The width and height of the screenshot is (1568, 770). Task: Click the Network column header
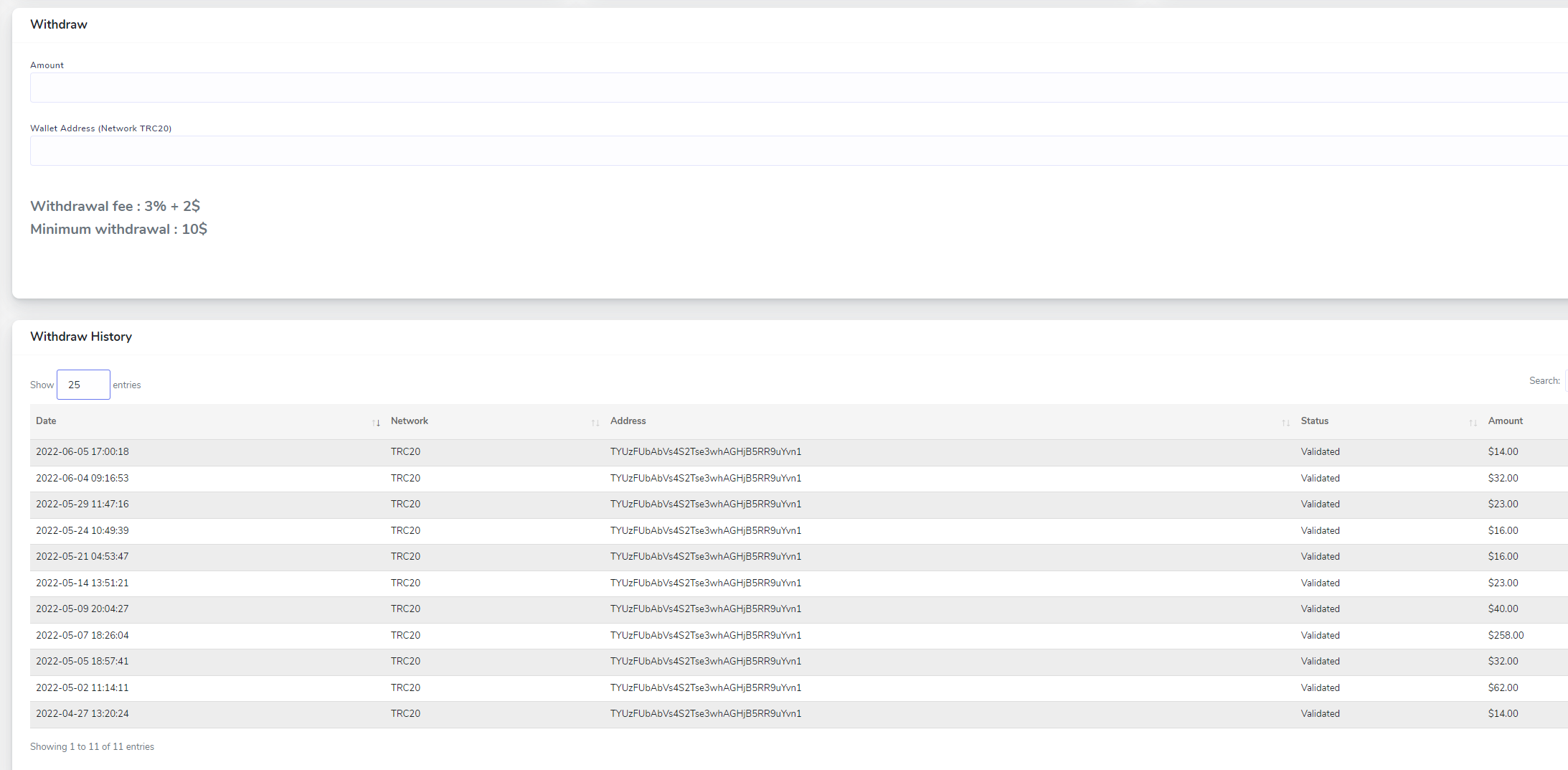click(x=495, y=421)
